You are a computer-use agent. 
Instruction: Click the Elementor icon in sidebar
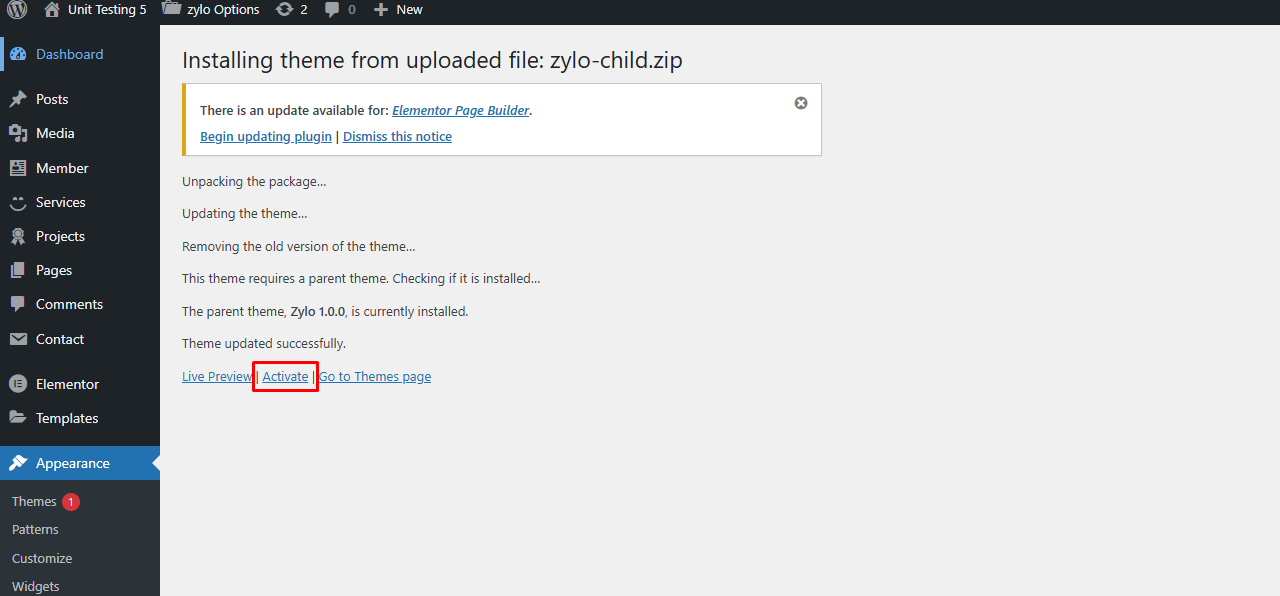pos(18,384)
